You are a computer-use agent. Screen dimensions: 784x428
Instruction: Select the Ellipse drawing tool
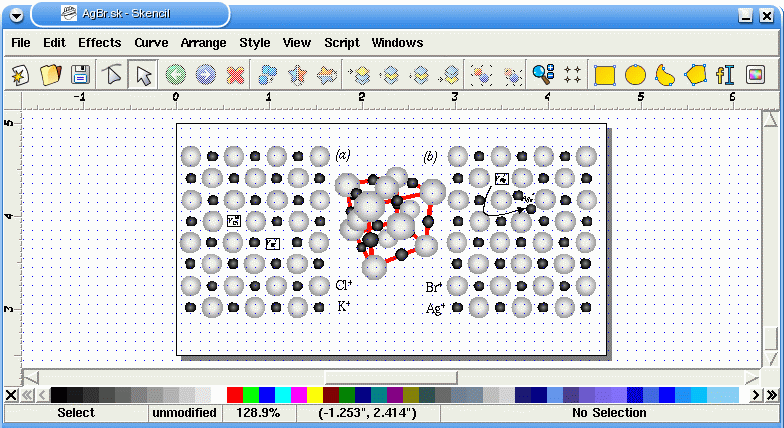pos(635,75)
